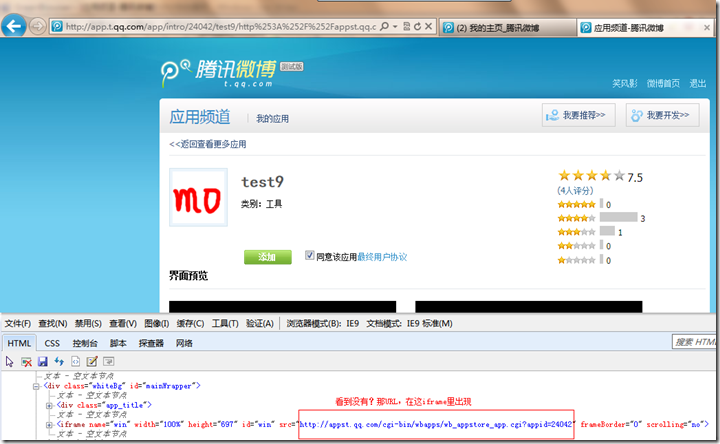Open the 缓存(C) menu
Image resolution: width=720 pixels, height=444 pixels.
(190, 324)
